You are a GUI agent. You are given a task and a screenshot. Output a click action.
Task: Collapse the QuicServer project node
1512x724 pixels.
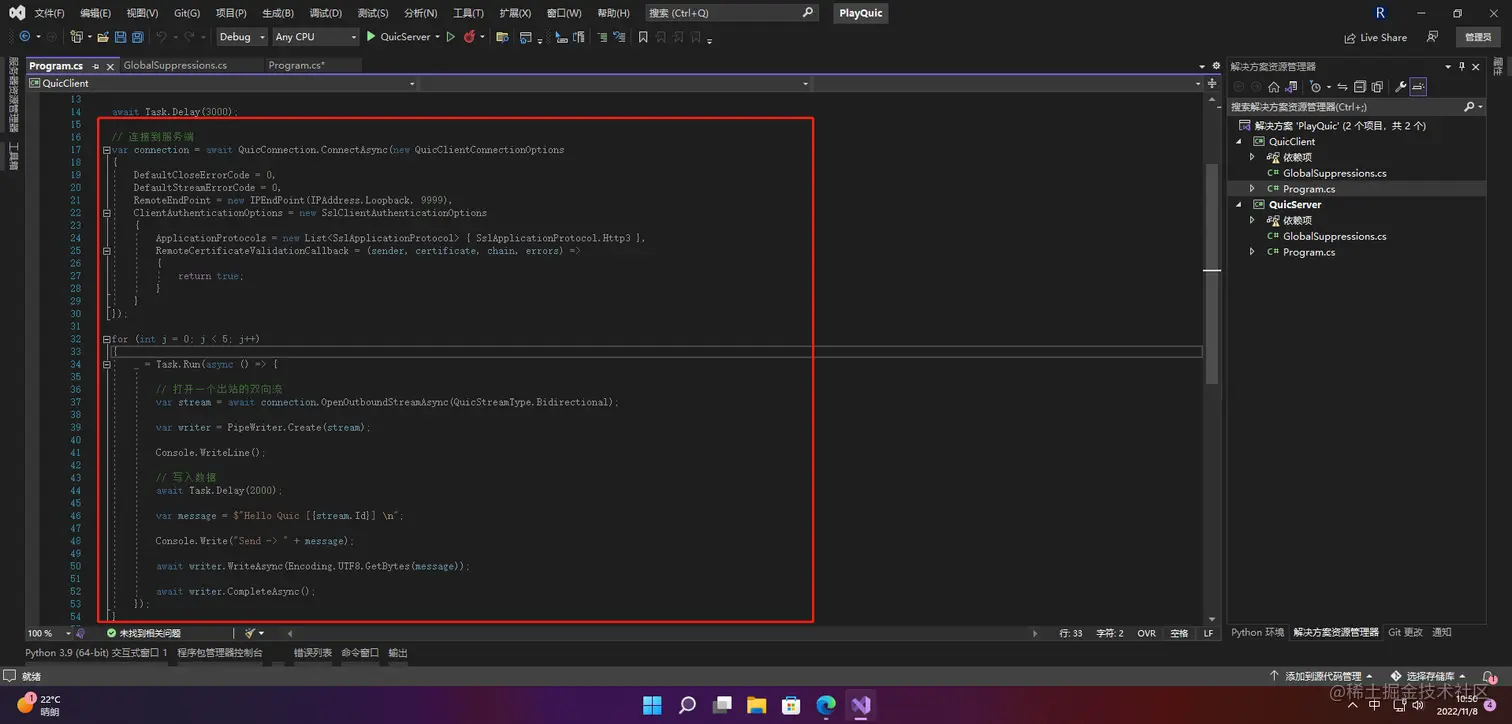pos(1239,205)
